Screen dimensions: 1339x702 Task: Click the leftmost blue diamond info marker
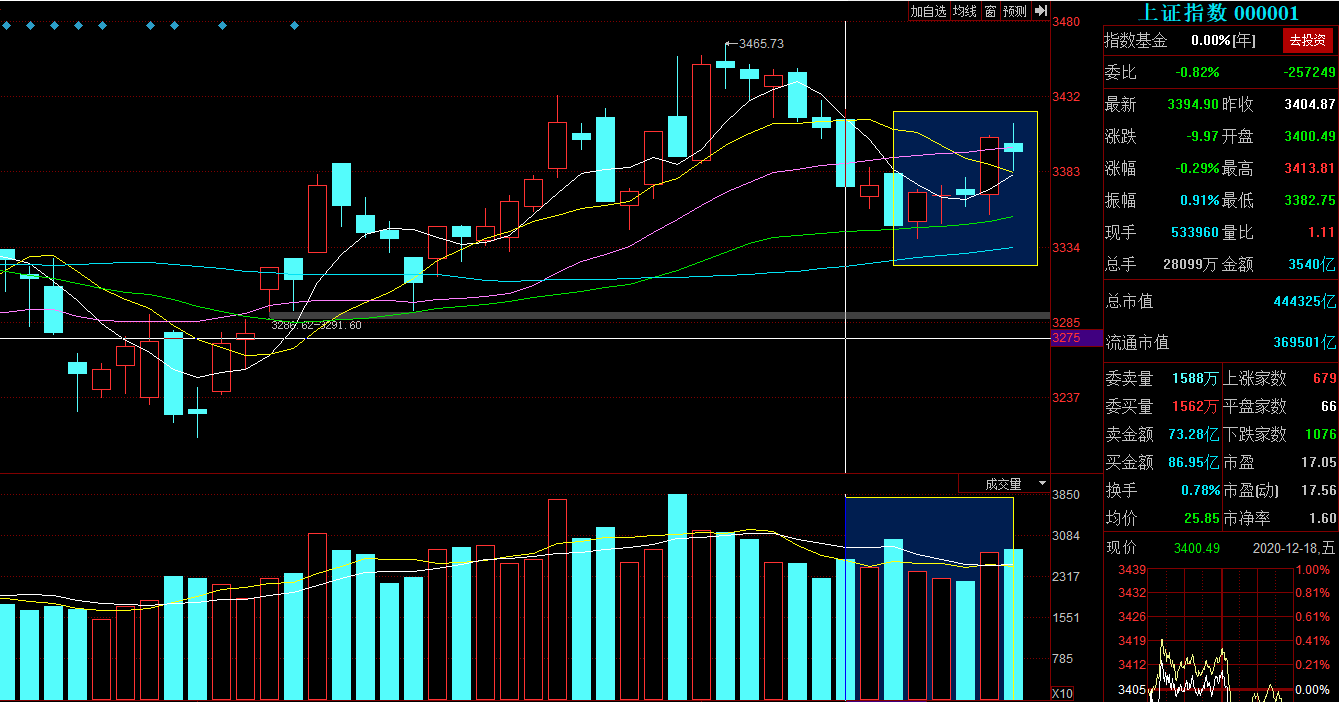click(x=5, y=25)
